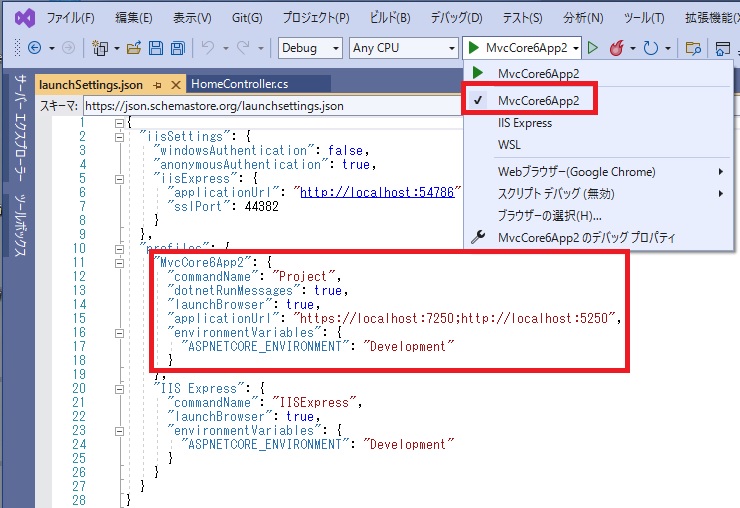740x508 pixels.
Task: Open the Undo history dropdown arrow
Action: (x=226, y=48)
